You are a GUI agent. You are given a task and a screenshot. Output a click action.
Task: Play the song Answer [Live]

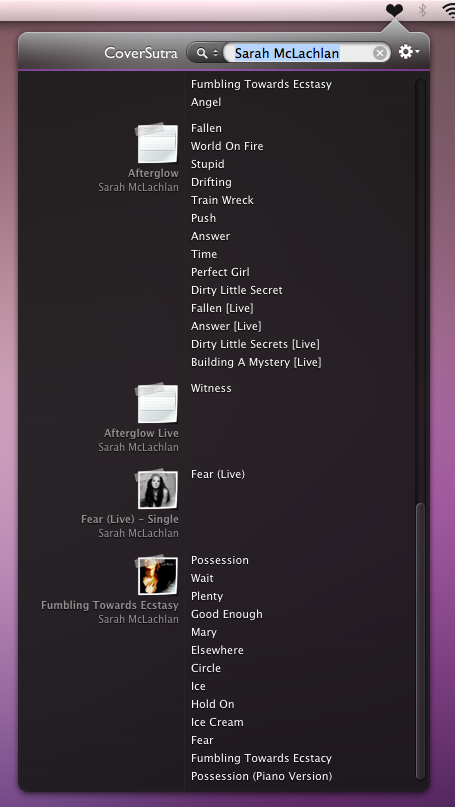(226, 326)
